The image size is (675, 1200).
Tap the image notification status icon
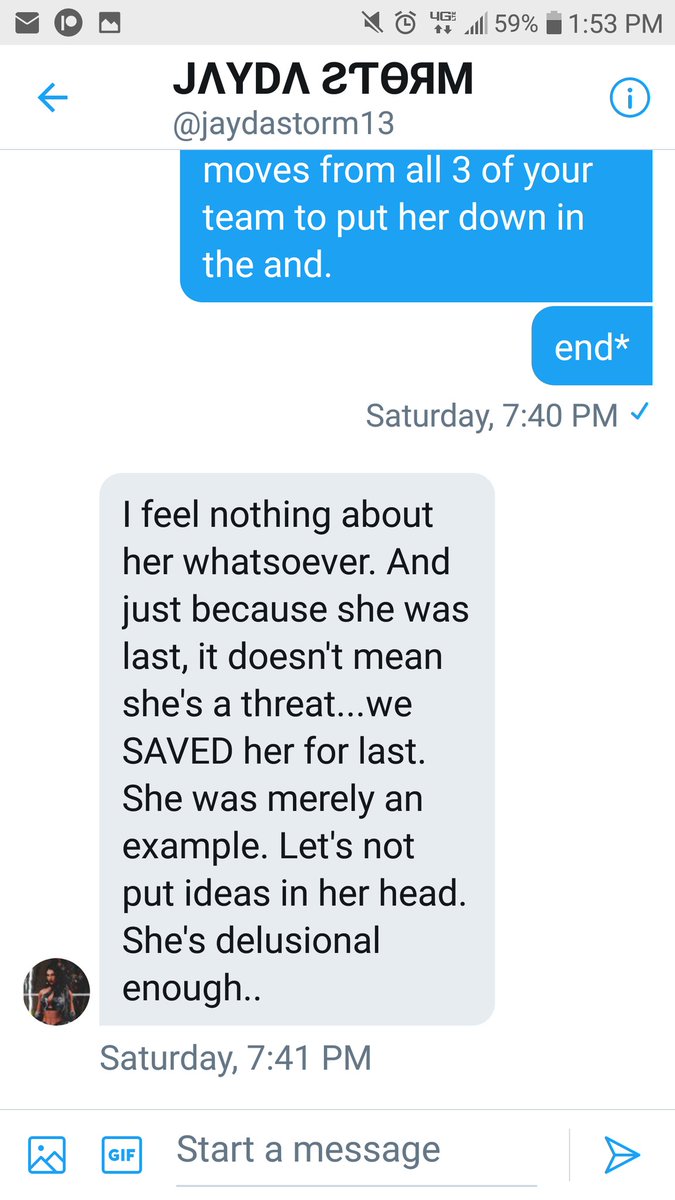click(x=110, y=22)
